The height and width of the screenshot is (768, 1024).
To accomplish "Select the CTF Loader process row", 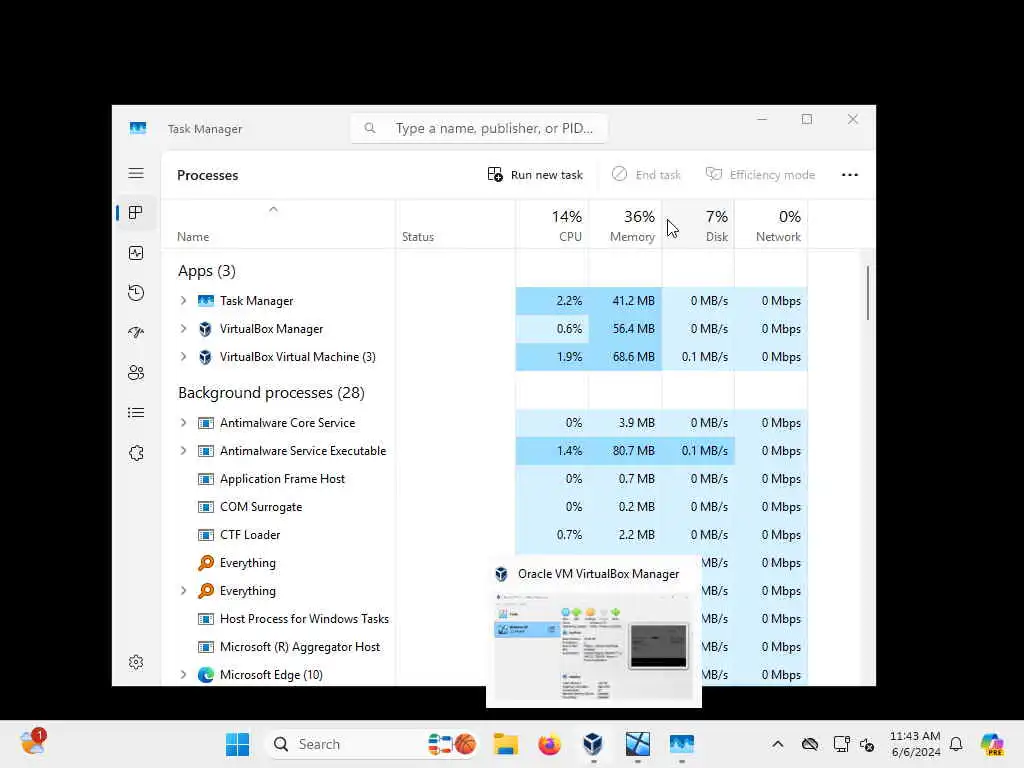I will pos(485,535).
